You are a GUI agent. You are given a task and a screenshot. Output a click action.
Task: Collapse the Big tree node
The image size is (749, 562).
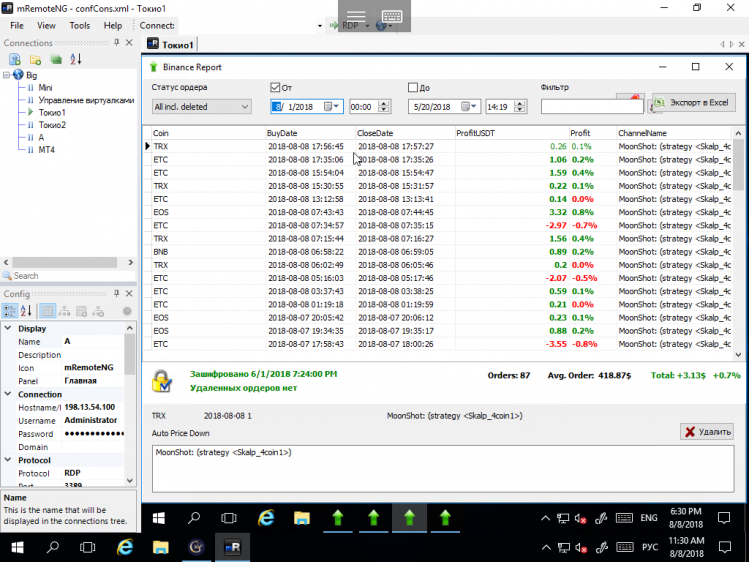pyautogui.click(x=6, y=75)
